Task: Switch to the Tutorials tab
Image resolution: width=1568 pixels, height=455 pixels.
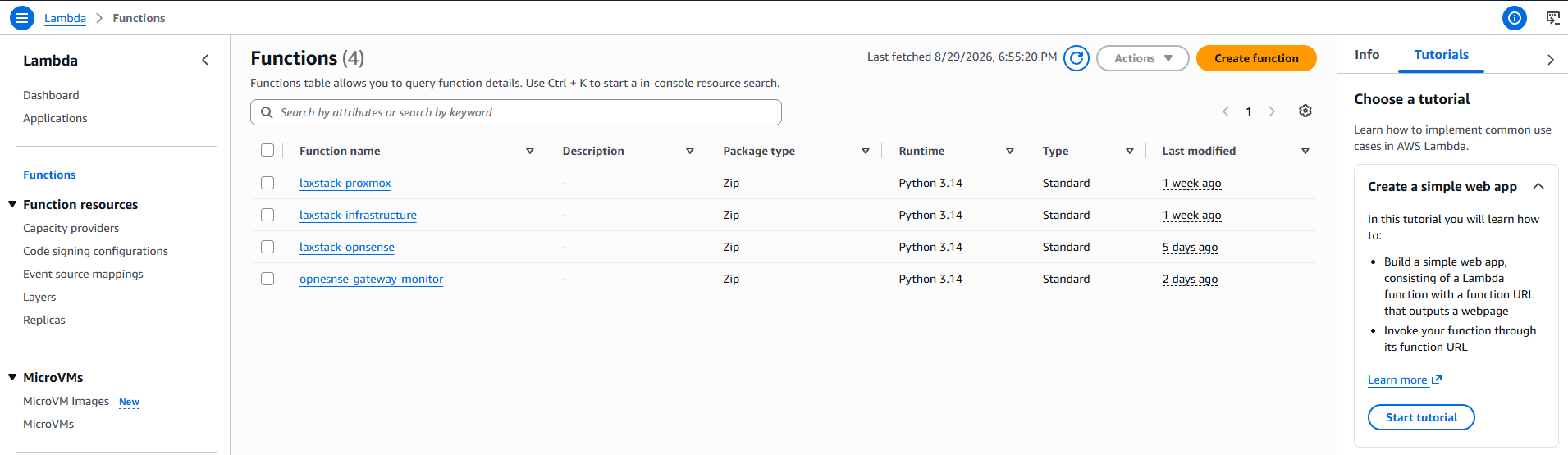Action: click(x=1441, y=54)
